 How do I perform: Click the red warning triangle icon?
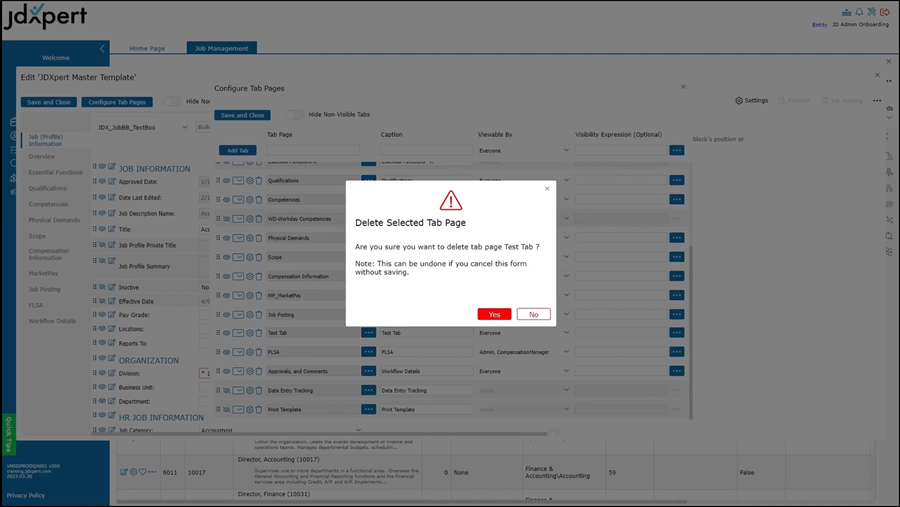tap(451, 200)
